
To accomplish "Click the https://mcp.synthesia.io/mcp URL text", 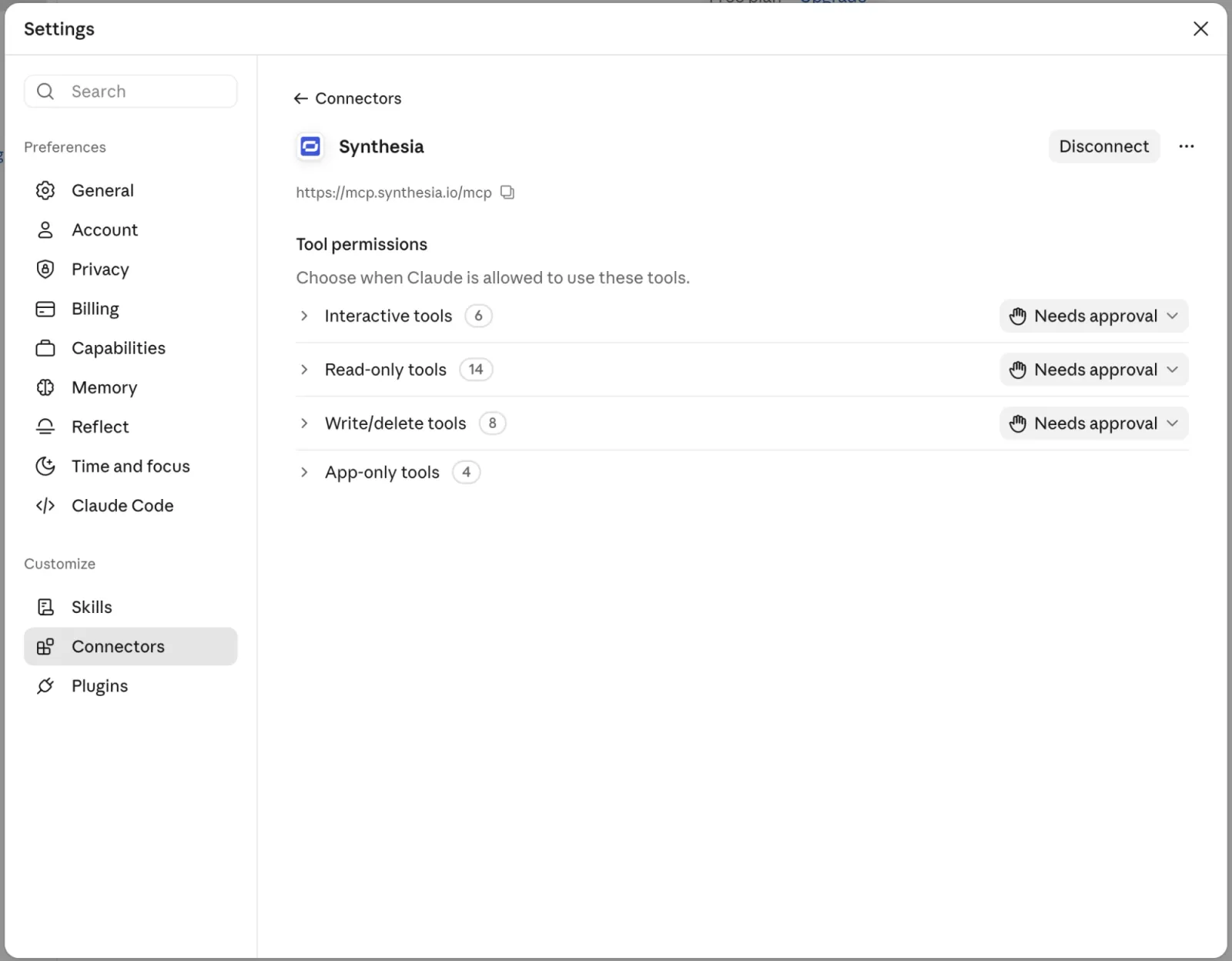I will (x=393, y=193).
